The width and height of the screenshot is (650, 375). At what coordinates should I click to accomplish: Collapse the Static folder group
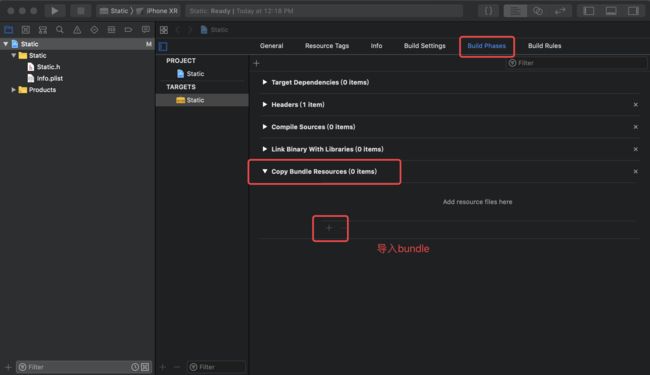click(14, 55)
